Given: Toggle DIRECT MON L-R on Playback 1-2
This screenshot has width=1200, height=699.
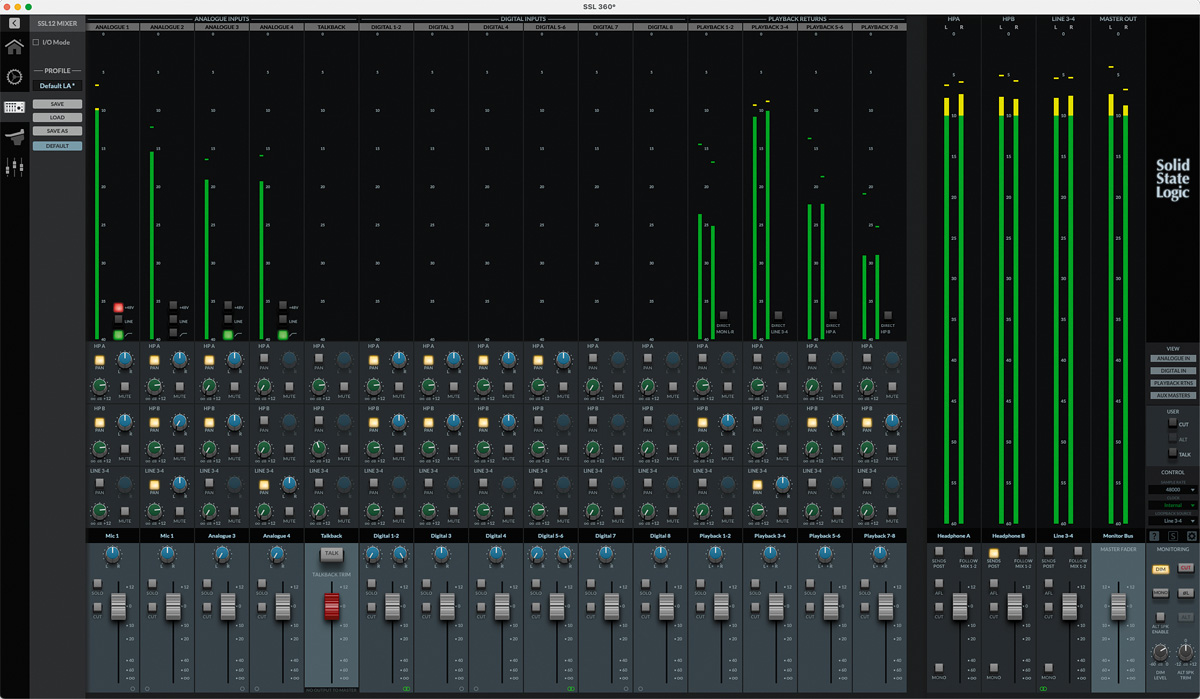Looking at the screenshot, I should tap(724, 315).
